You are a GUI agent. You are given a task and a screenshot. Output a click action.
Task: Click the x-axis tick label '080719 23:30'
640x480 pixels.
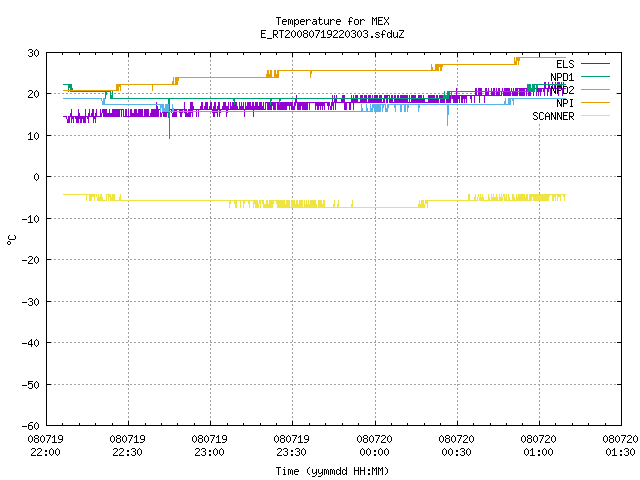click(x=291, y=446)
